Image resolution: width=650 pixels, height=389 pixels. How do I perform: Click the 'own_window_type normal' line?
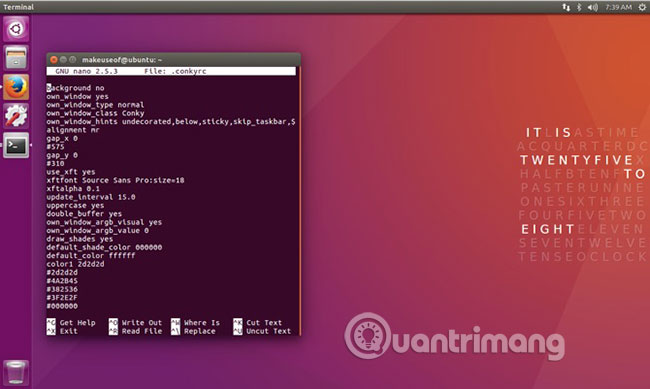tap(95, 105)
